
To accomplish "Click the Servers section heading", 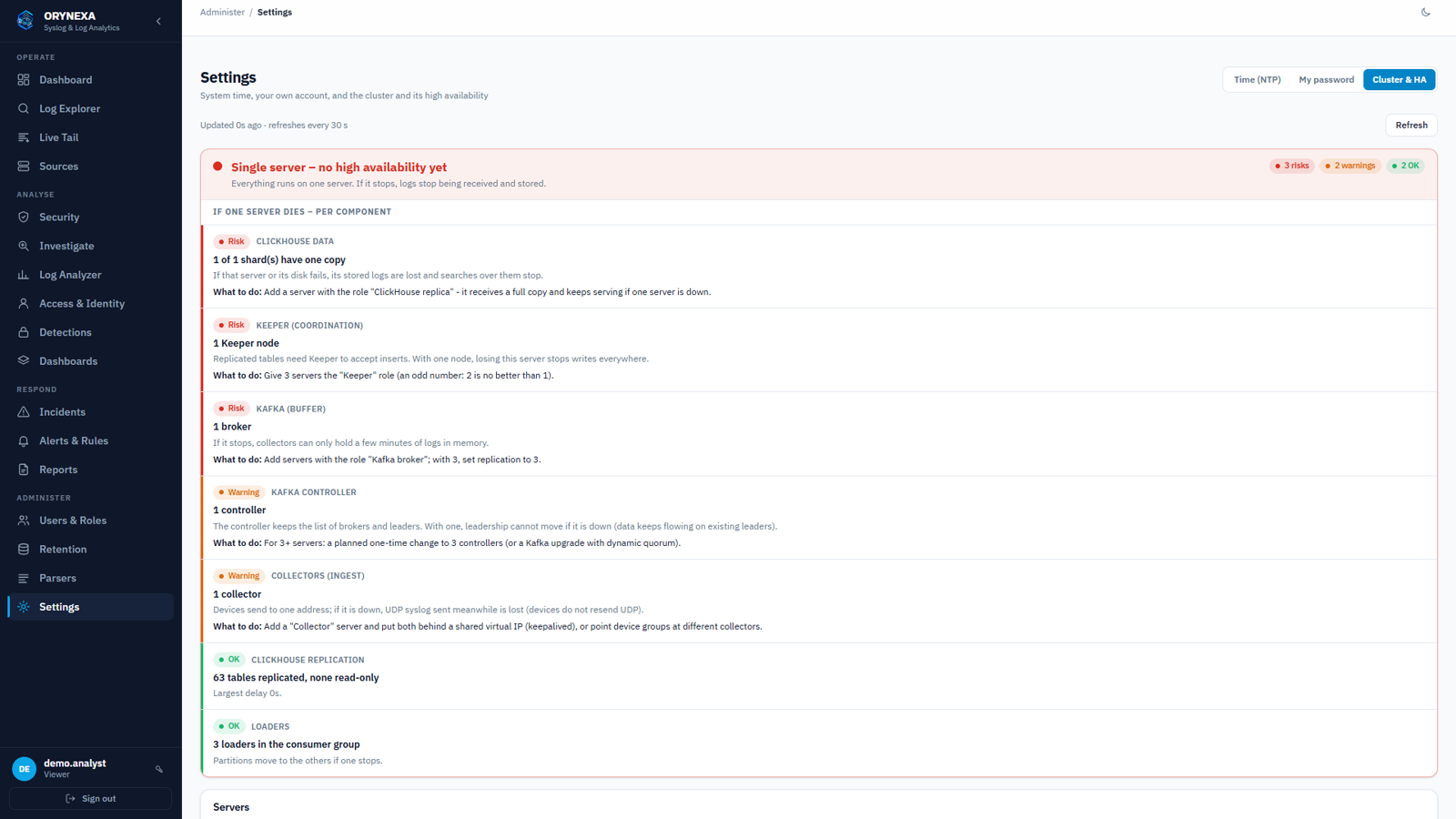I will tap(231, 807).
